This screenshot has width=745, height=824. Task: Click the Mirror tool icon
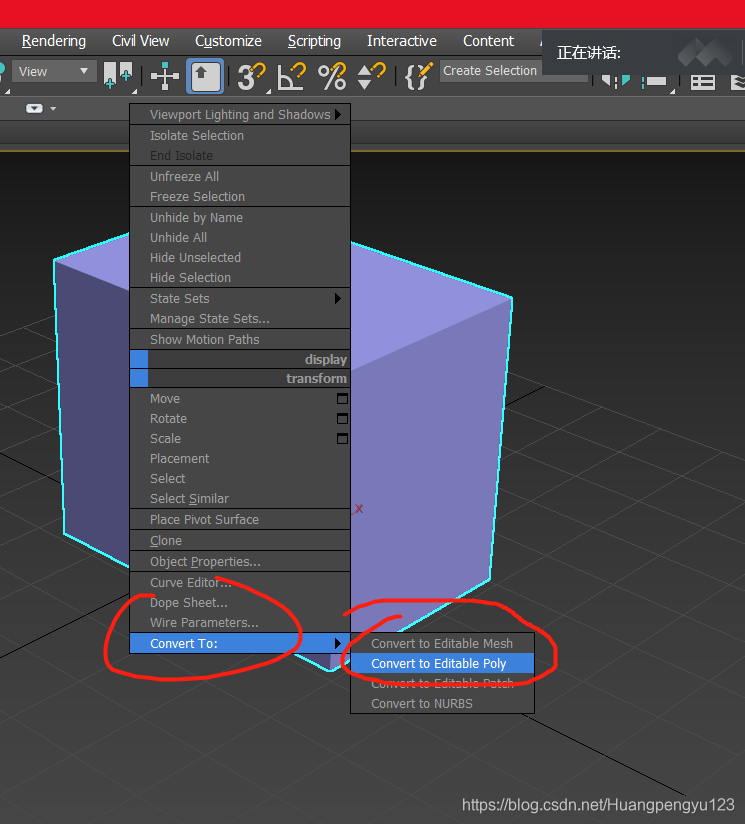[x=615, y=81]
